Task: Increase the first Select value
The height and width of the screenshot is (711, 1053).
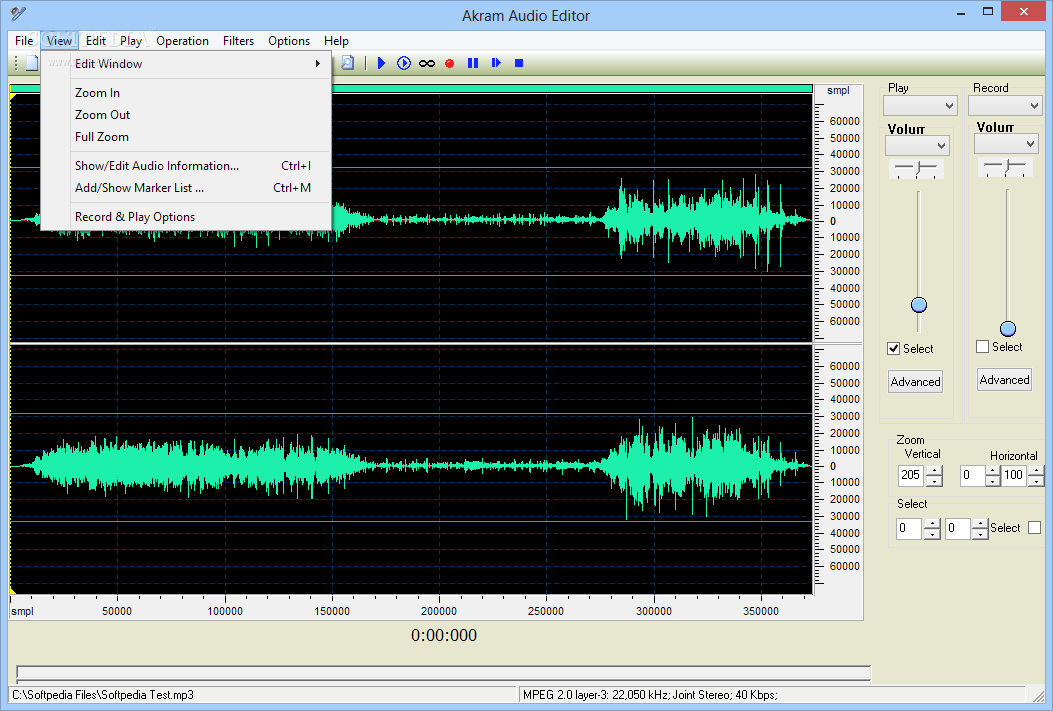Action: (x=932, y=523)
